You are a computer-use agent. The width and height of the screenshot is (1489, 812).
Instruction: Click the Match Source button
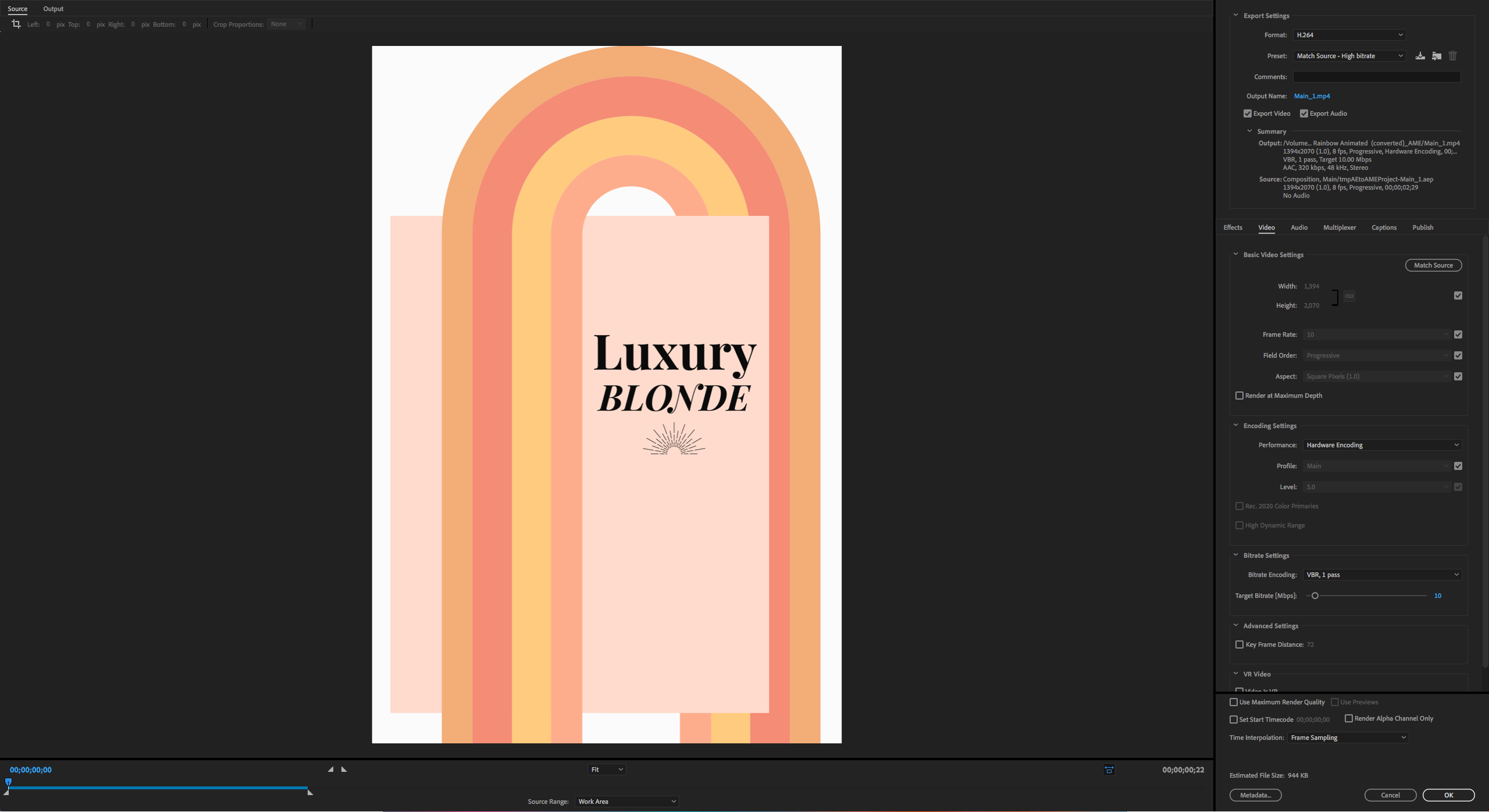(x=1433, y=265)
